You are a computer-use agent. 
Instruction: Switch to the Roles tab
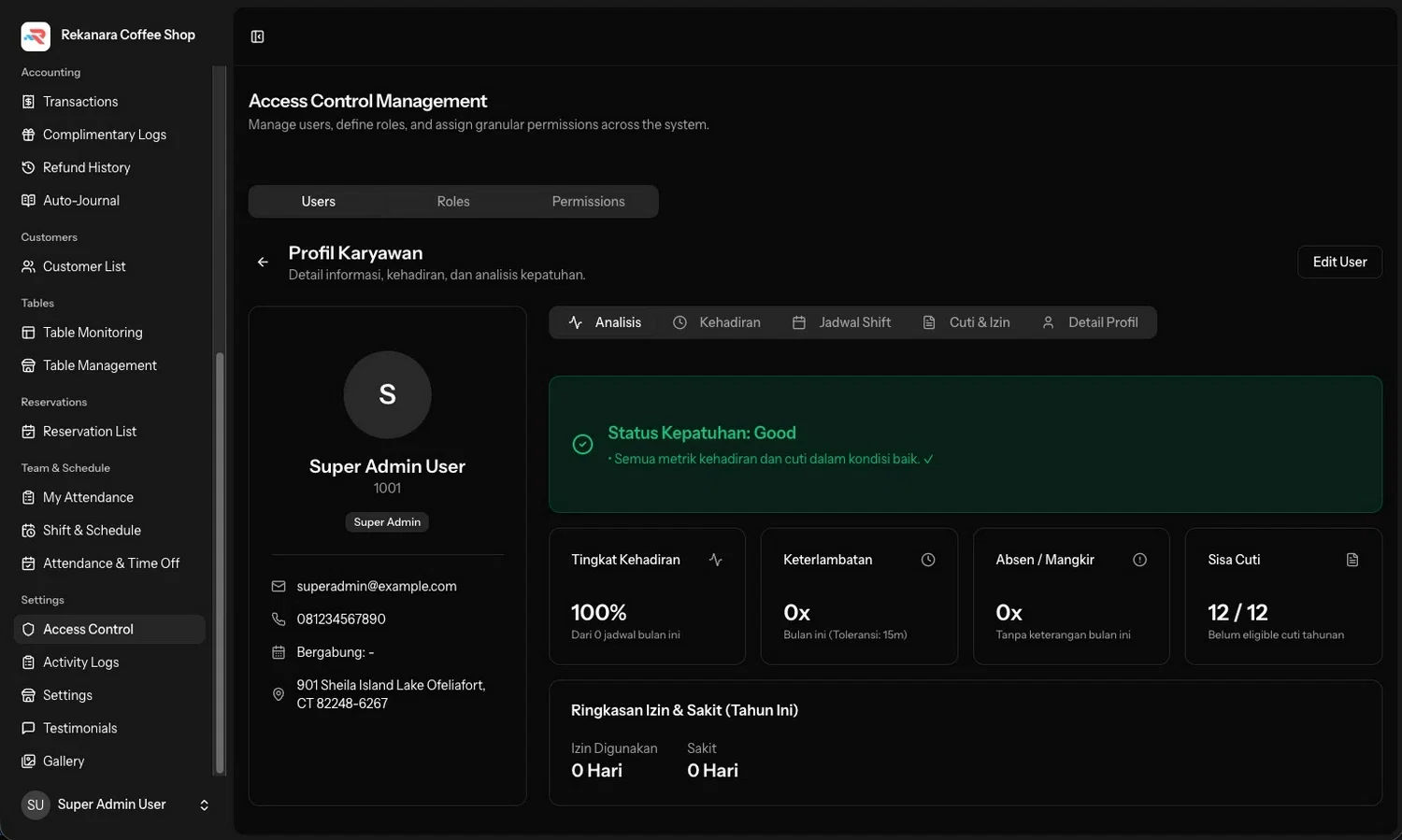[453, 202]
